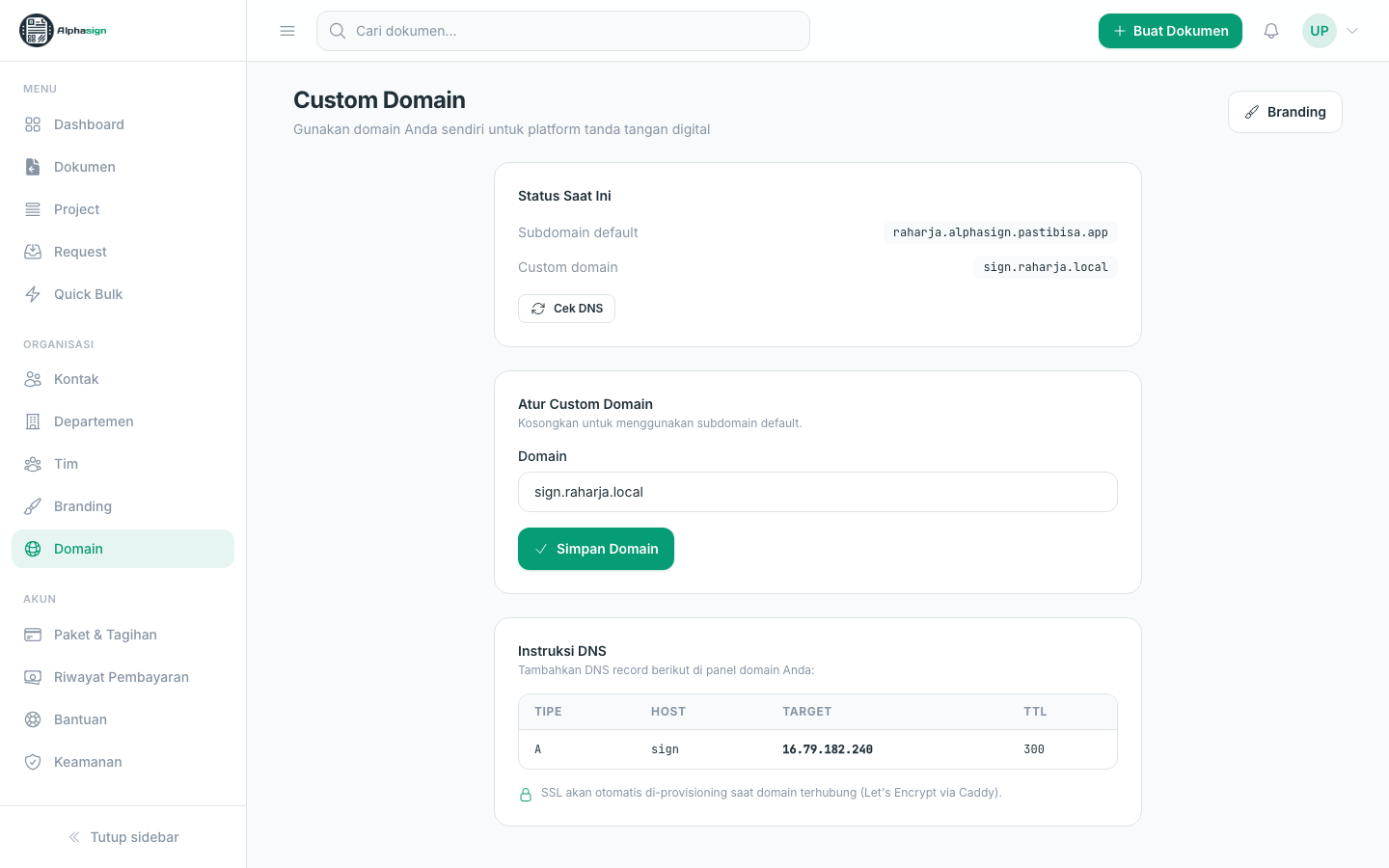Click the Bantuan lifebuoy icon
This screenshot has width=1389, height=868.
tap(33, 719)
